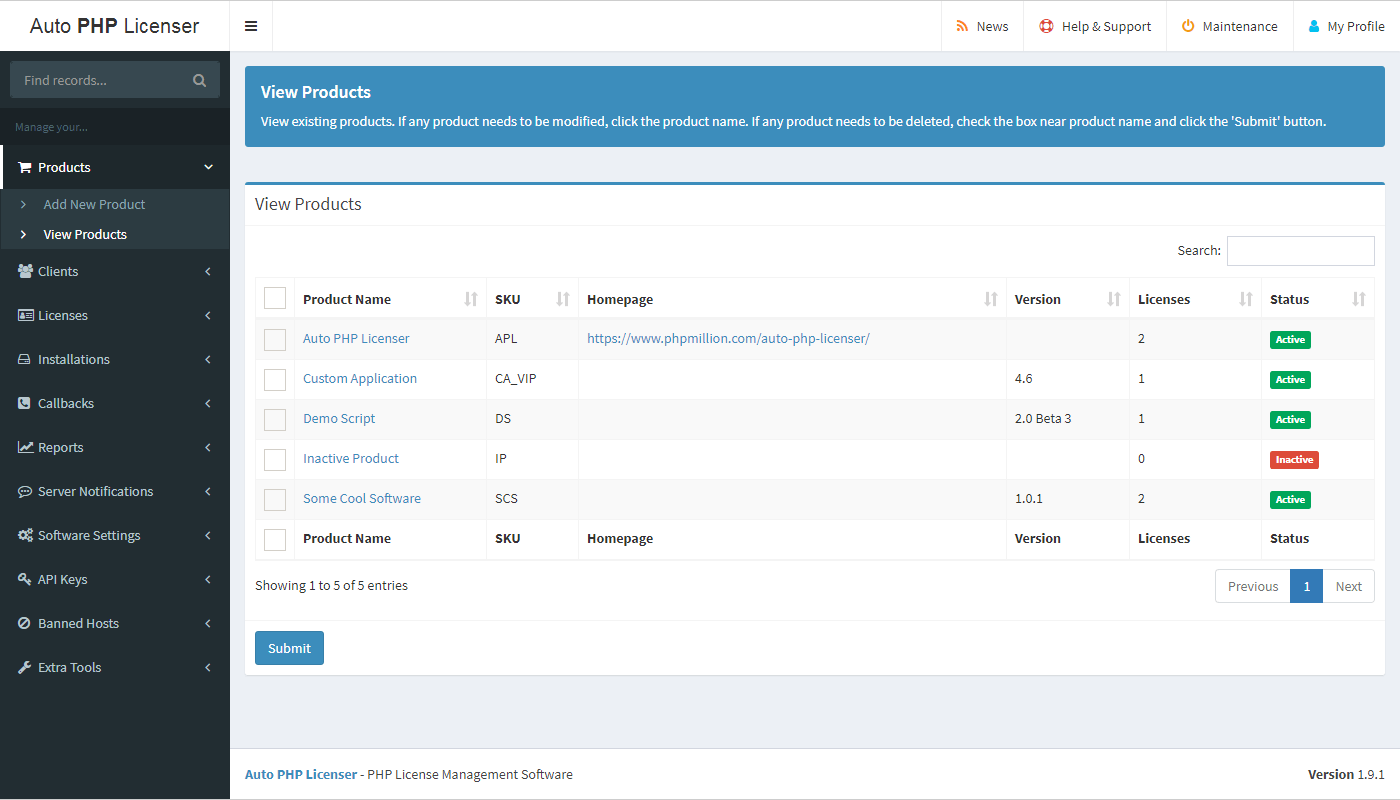Collapse the Products sidebar section
This screenshot has height=800, width=1400.
pyautogui.click(x=208, y=167)
